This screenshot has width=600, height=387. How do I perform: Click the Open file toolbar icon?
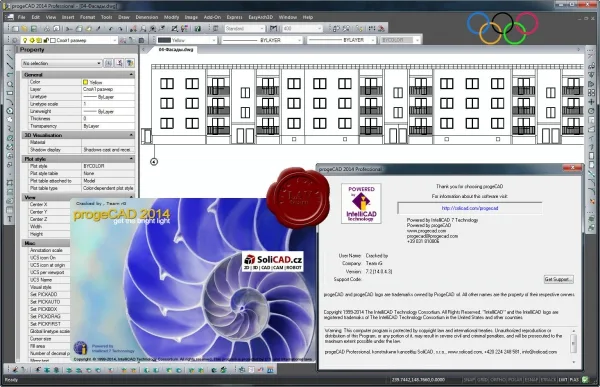24,29
